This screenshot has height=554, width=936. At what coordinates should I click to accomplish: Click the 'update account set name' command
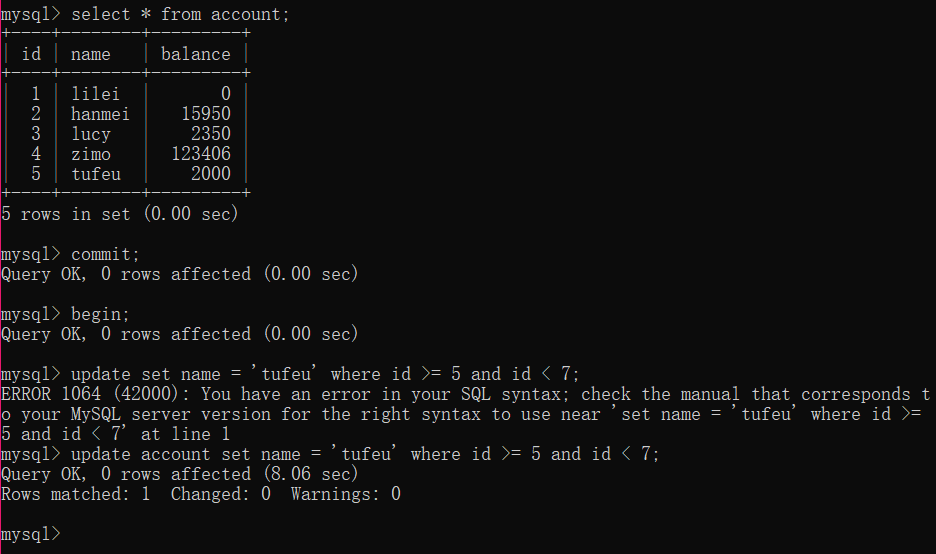coord(186,454)
